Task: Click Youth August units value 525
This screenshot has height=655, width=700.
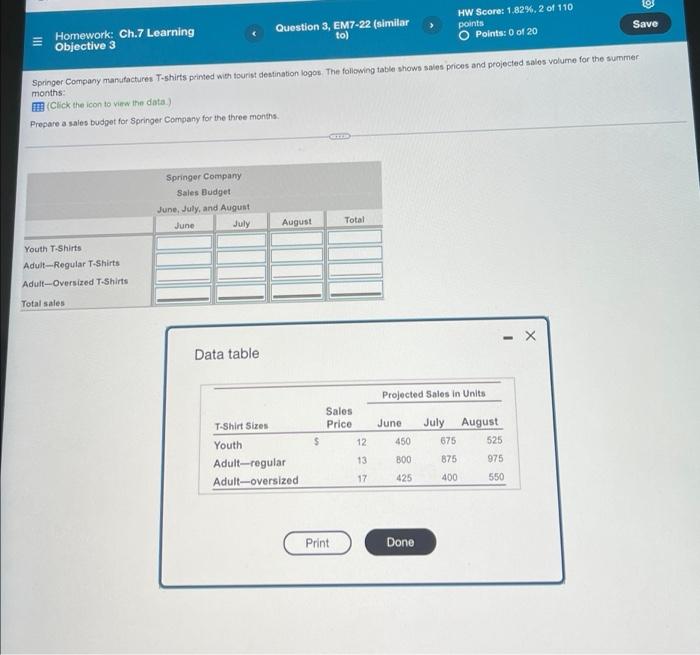Action: [495, 440]
